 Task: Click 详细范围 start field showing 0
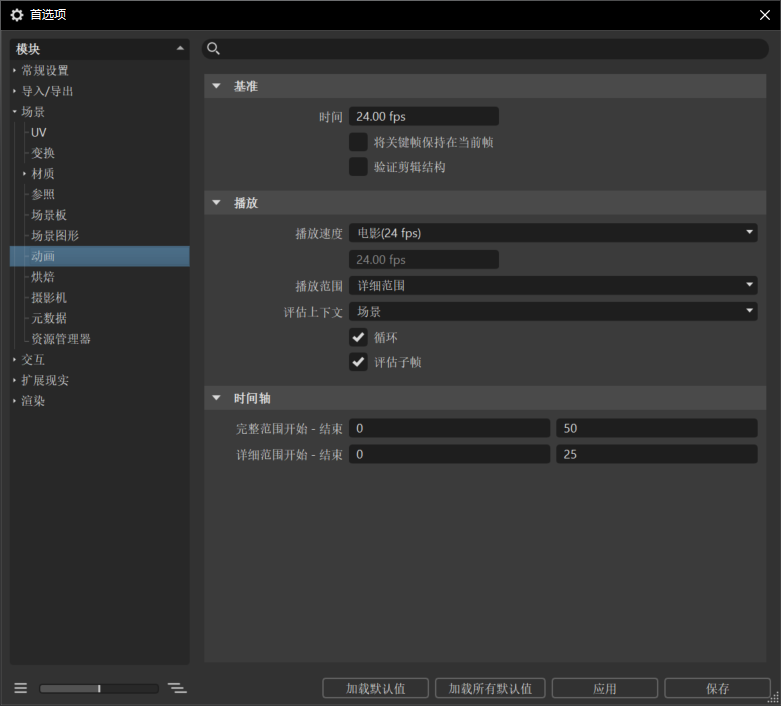[x=449, y=454]
